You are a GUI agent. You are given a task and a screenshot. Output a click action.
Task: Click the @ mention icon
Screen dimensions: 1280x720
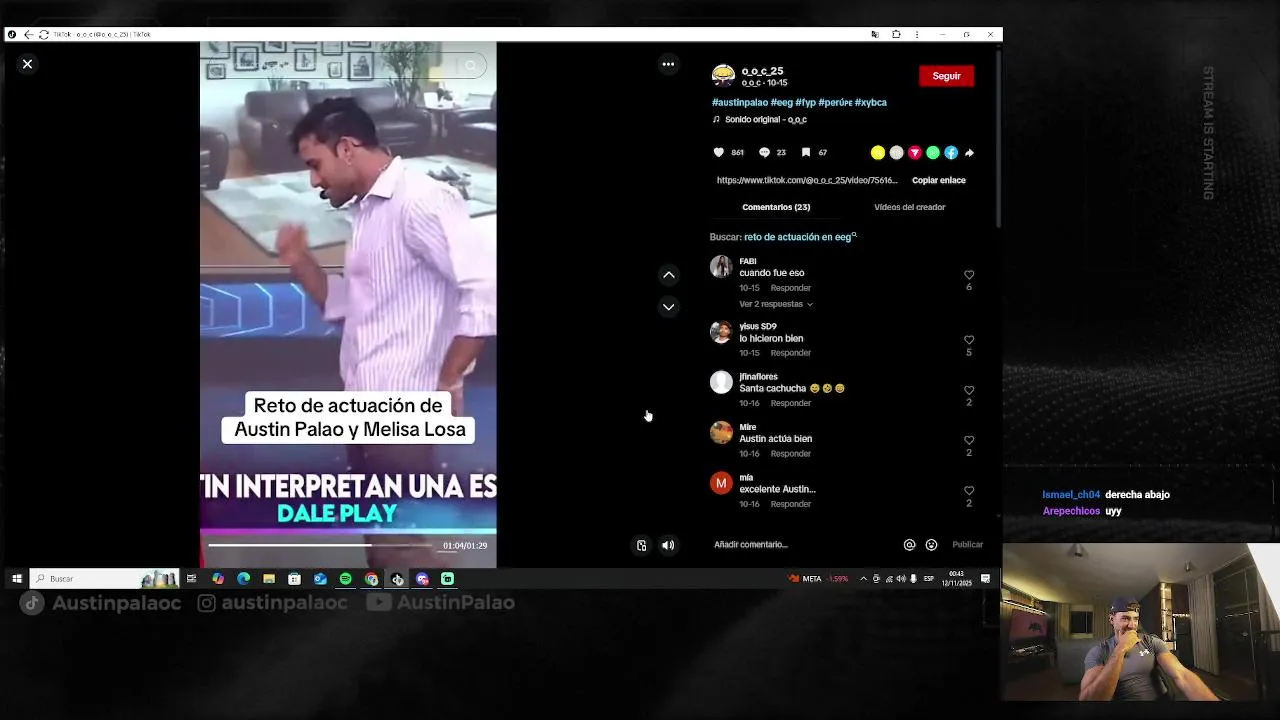click(x=909, y=545)
